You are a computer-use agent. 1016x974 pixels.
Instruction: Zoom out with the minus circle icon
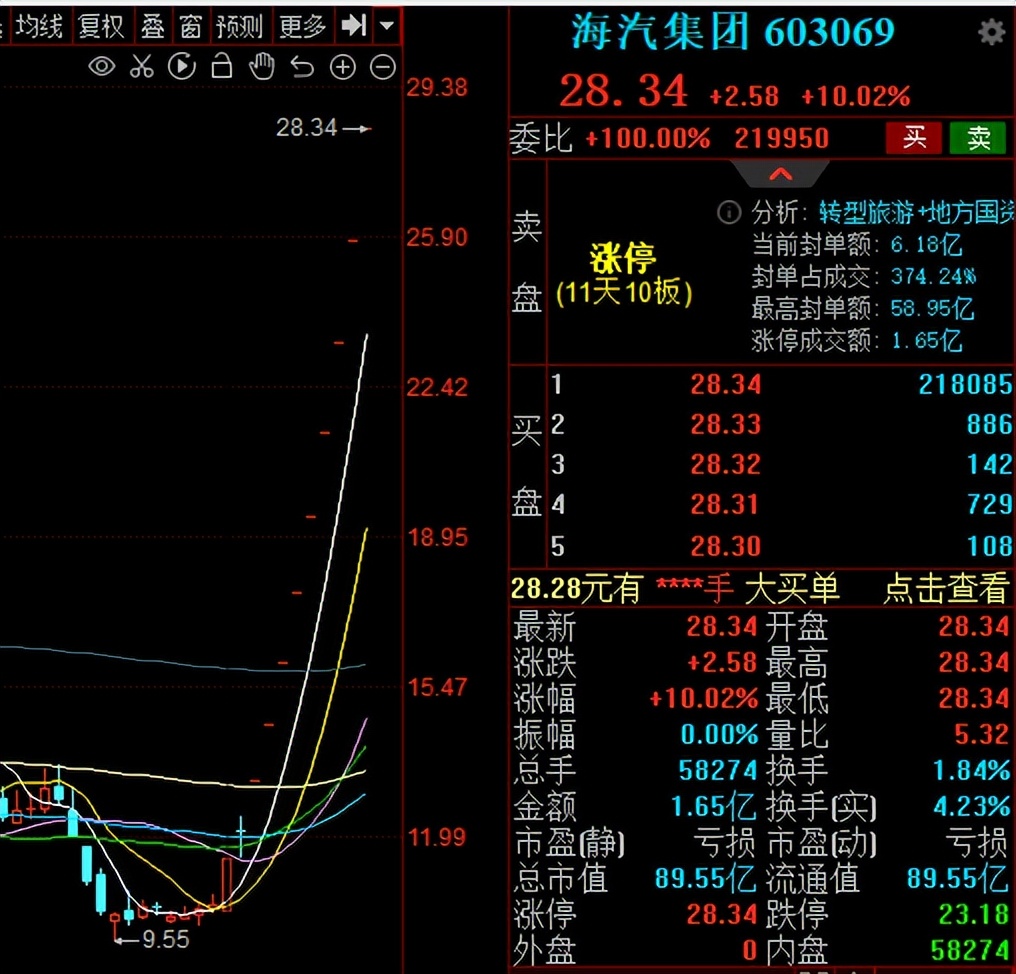tap(383, 67)
